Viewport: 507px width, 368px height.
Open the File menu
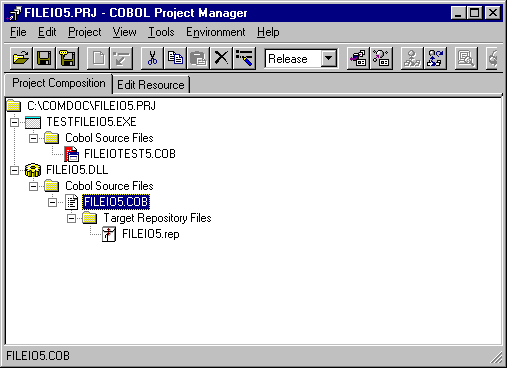[x=18, y=32]
